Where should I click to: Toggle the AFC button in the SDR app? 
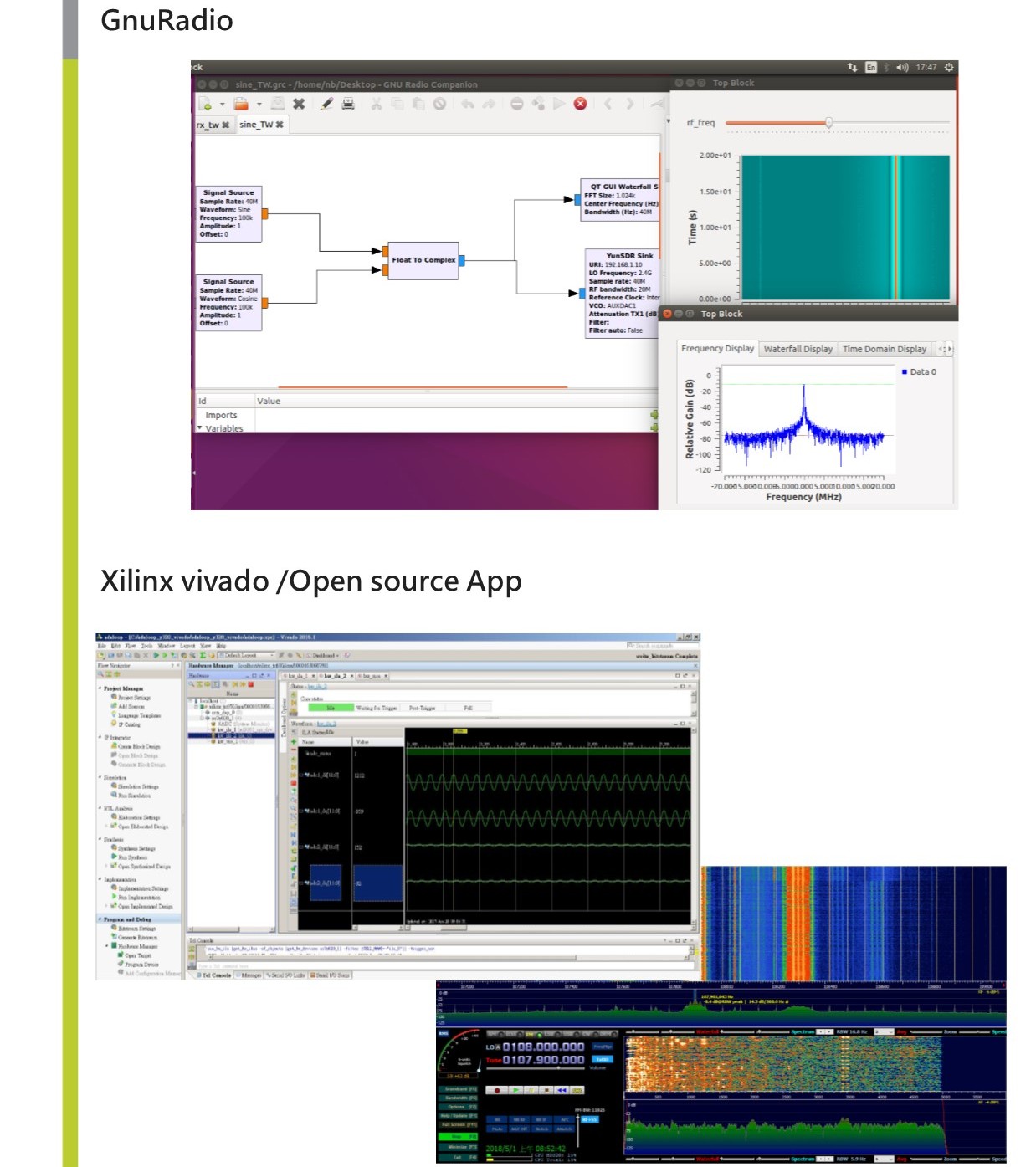point(565,1119)
